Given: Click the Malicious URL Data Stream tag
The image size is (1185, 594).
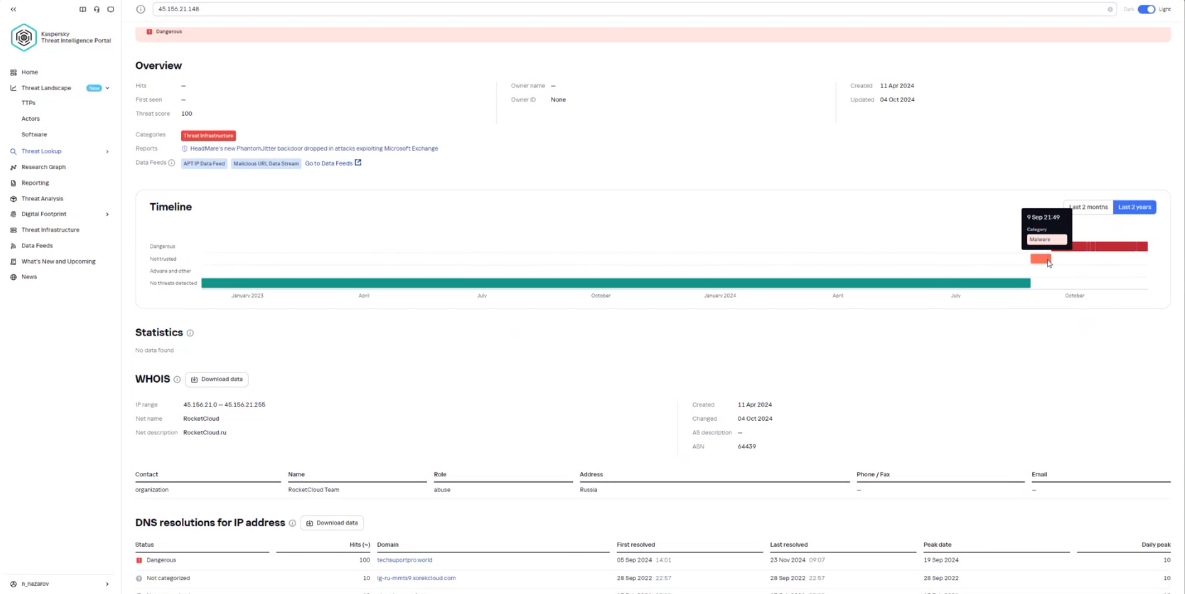Looking at the screenshot, I should pyautogui.click(x=265, y=163).
